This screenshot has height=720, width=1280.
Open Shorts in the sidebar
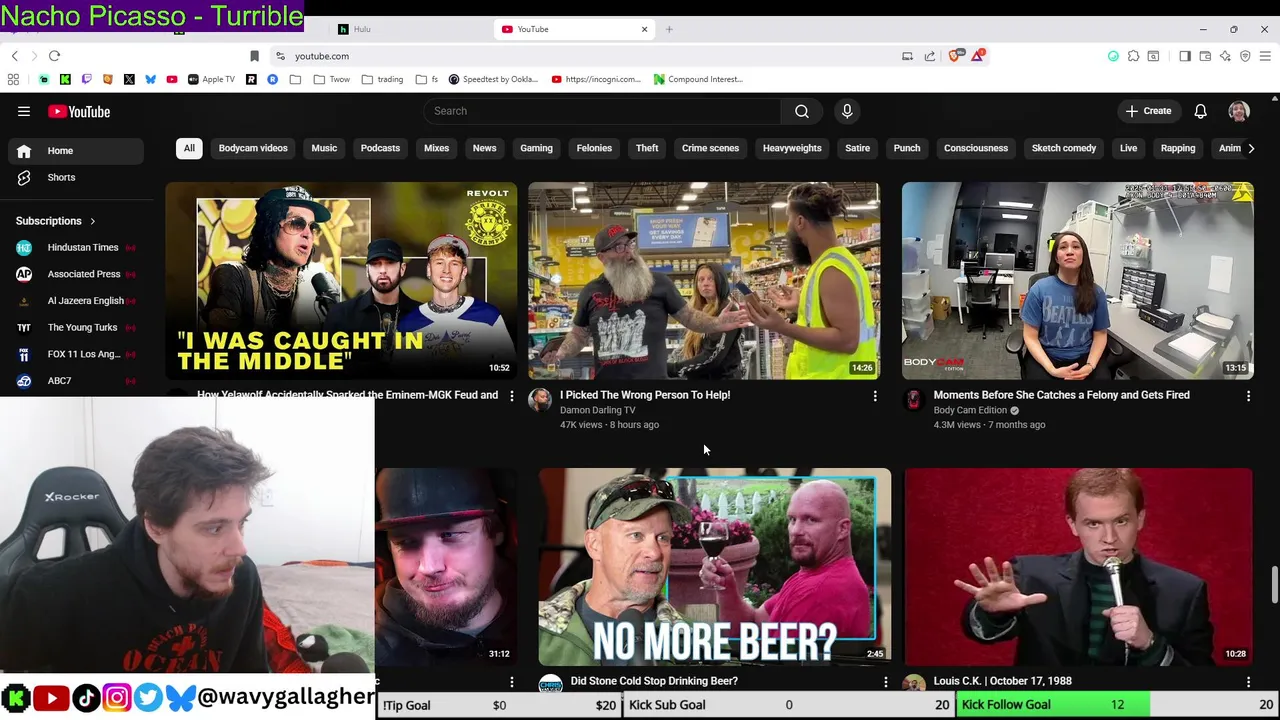75,177
